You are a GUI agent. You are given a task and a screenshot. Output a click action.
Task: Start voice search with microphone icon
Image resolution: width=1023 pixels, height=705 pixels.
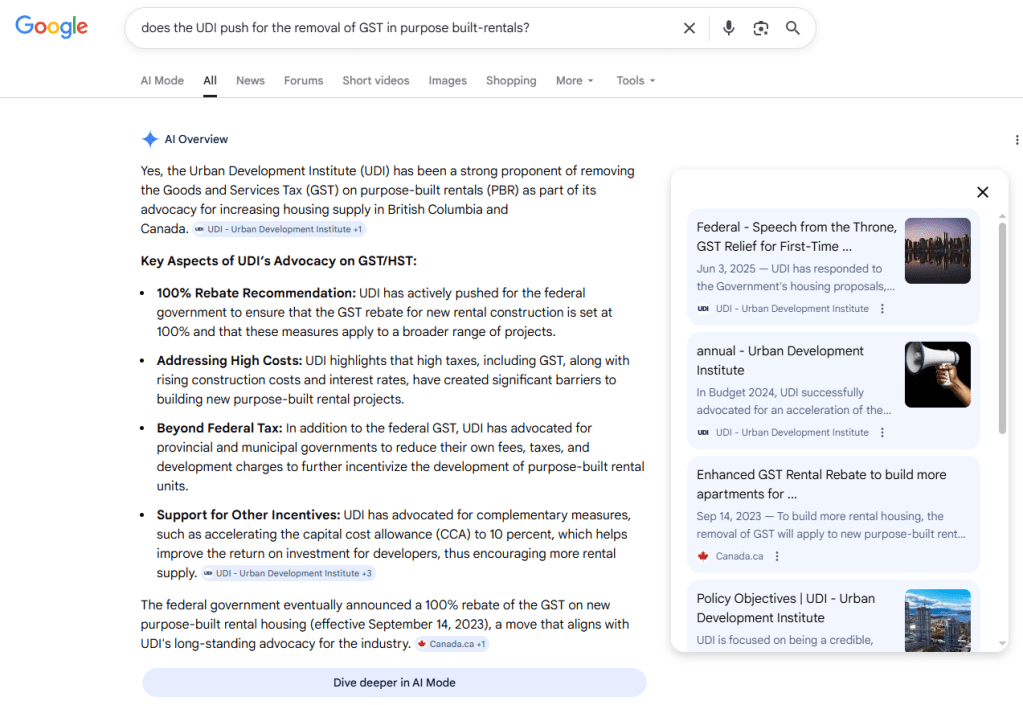728,28
